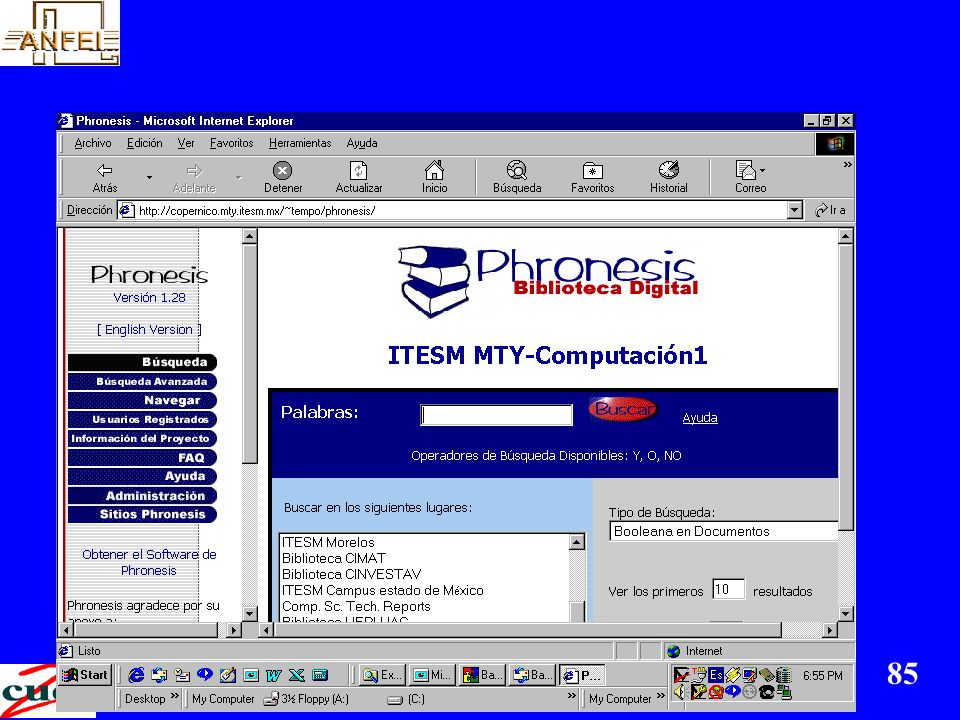Screen dimensions: 960x720
Task: Show browsing history with the Historial button
Action: [668, 178]
